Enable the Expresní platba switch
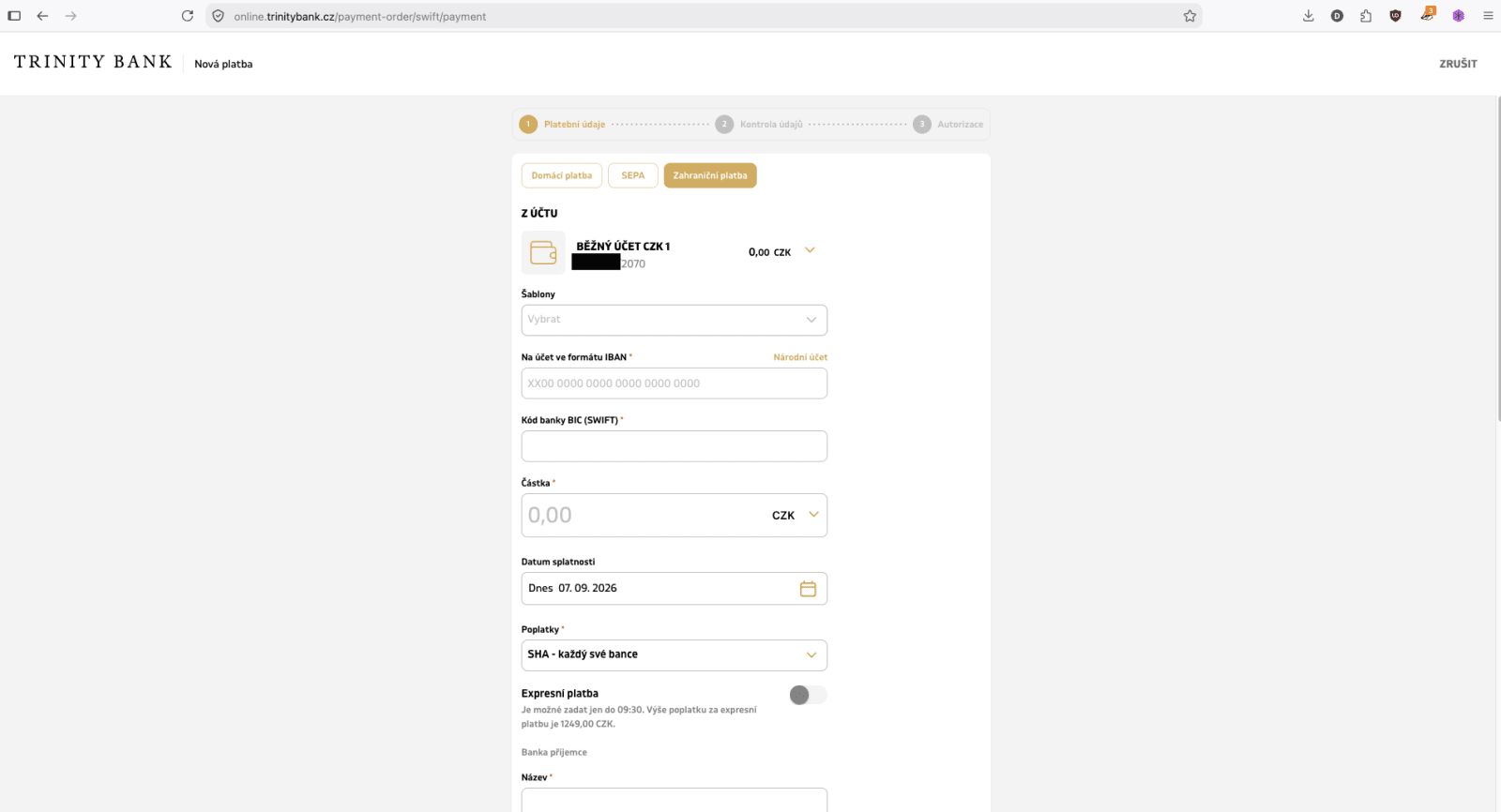Screen dimensions: 1501x812 pyautogui.click(x=808, y=695)
